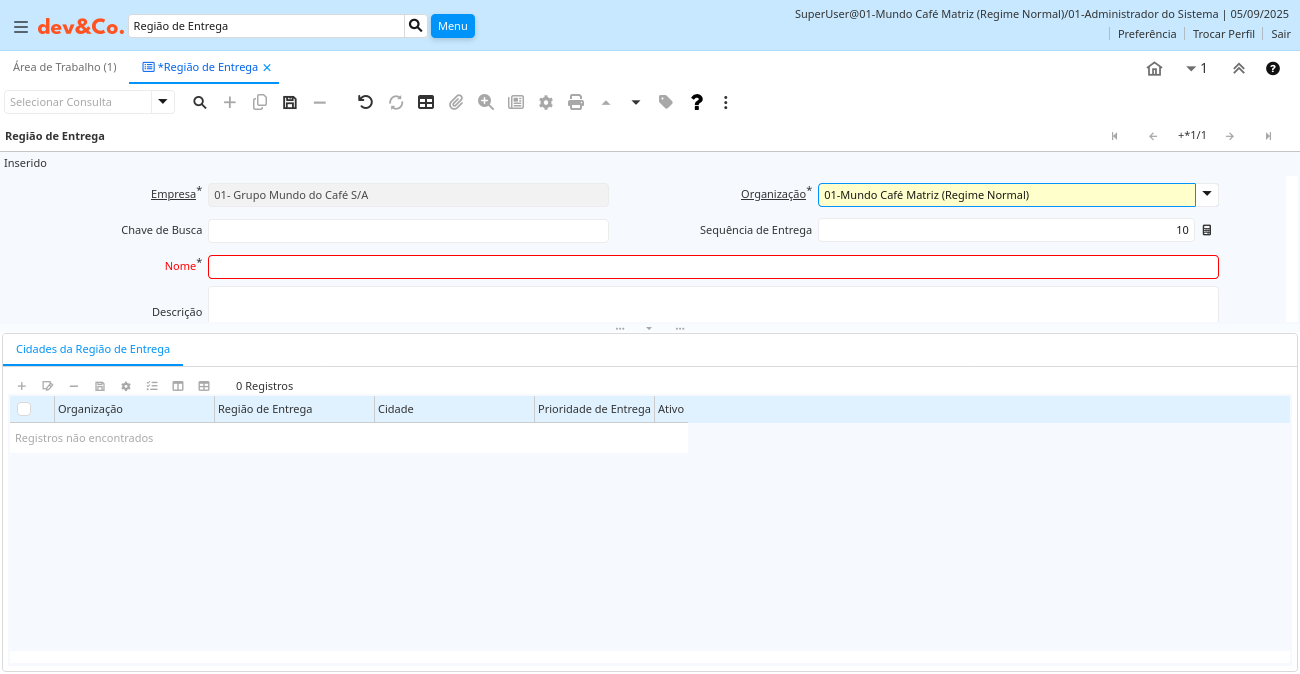Open Help via the question mark icon
The height and width of the screenshot is (674, 1300).
tap(697, 102)
